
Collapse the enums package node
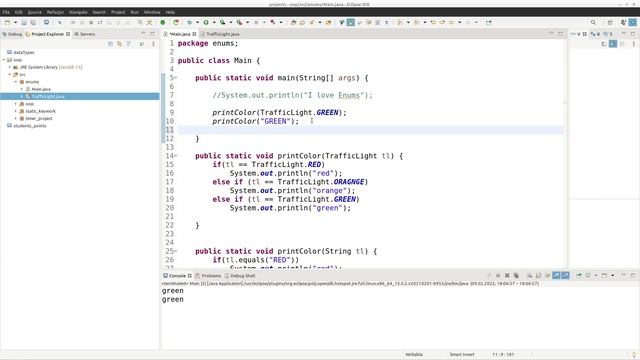[x=16, y=82]
